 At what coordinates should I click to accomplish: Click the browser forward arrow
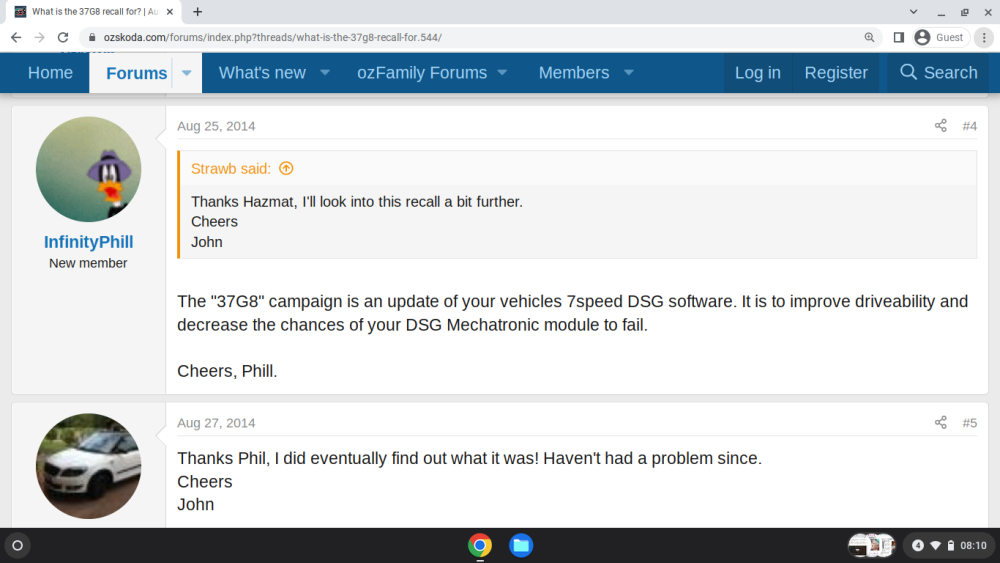(x=40, y=38)
